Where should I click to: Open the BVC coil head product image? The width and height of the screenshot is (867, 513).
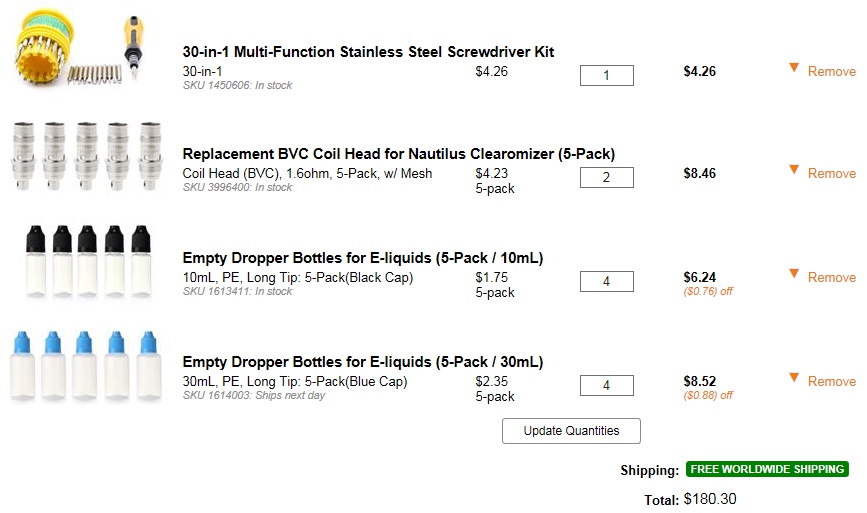click(86, 156)
